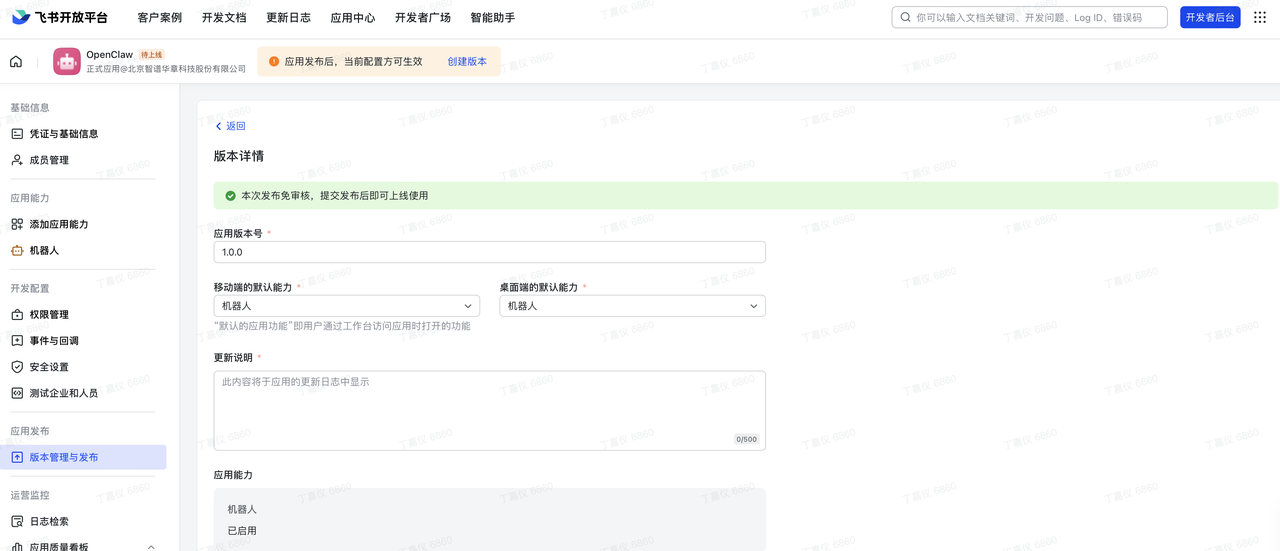Image resolution: width=1280 pixels, height=551 pixels.
Task: Click the home icon in the header
Action: (16, 62)
